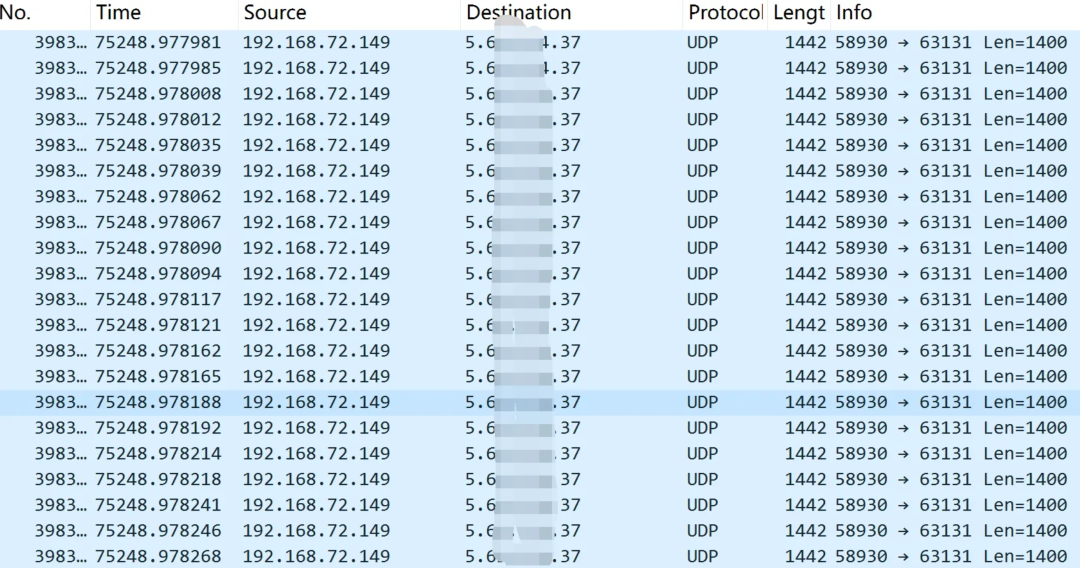Screen dimensions: 1080x568
Task: Select the packet timed 75248.978090
Action: 158,248
